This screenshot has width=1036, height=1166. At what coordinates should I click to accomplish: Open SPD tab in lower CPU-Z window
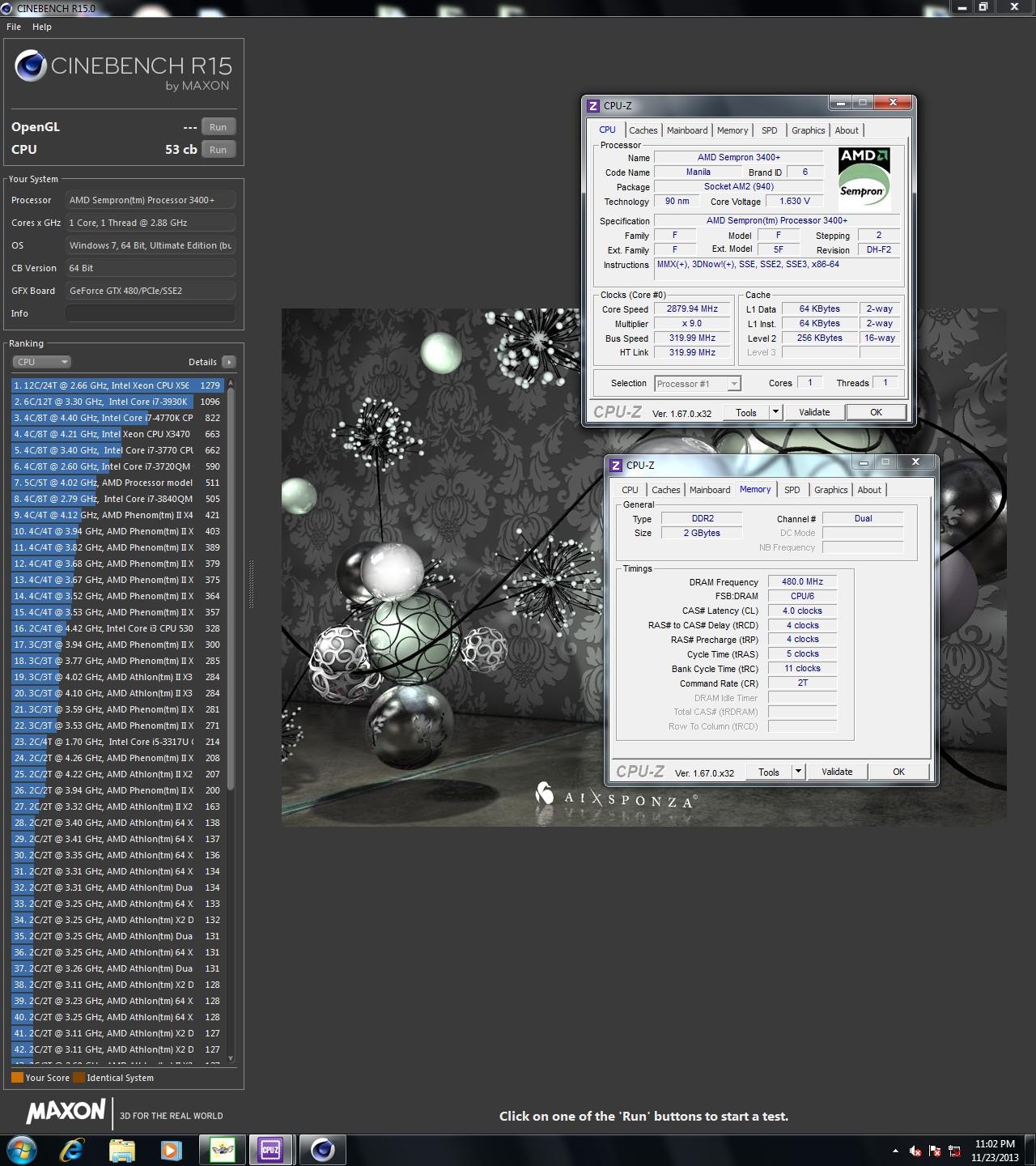(x=792, y=490)
